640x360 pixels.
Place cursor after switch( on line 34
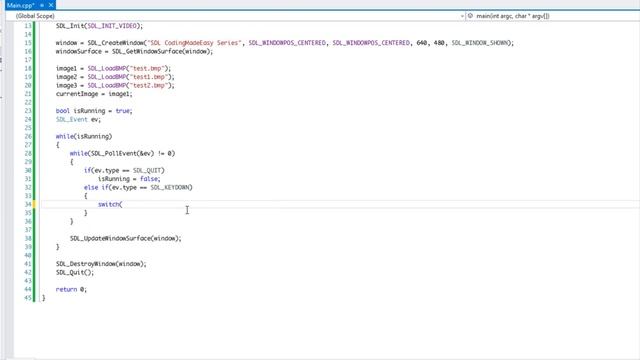[123, 204]
